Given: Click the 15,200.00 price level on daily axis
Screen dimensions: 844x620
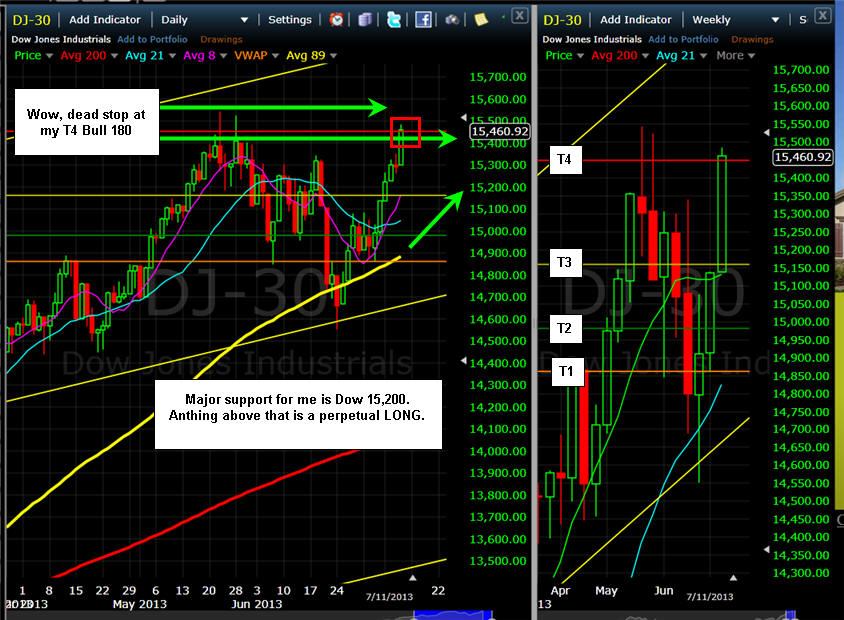Looking at the screenshot, I should [498, 187].
